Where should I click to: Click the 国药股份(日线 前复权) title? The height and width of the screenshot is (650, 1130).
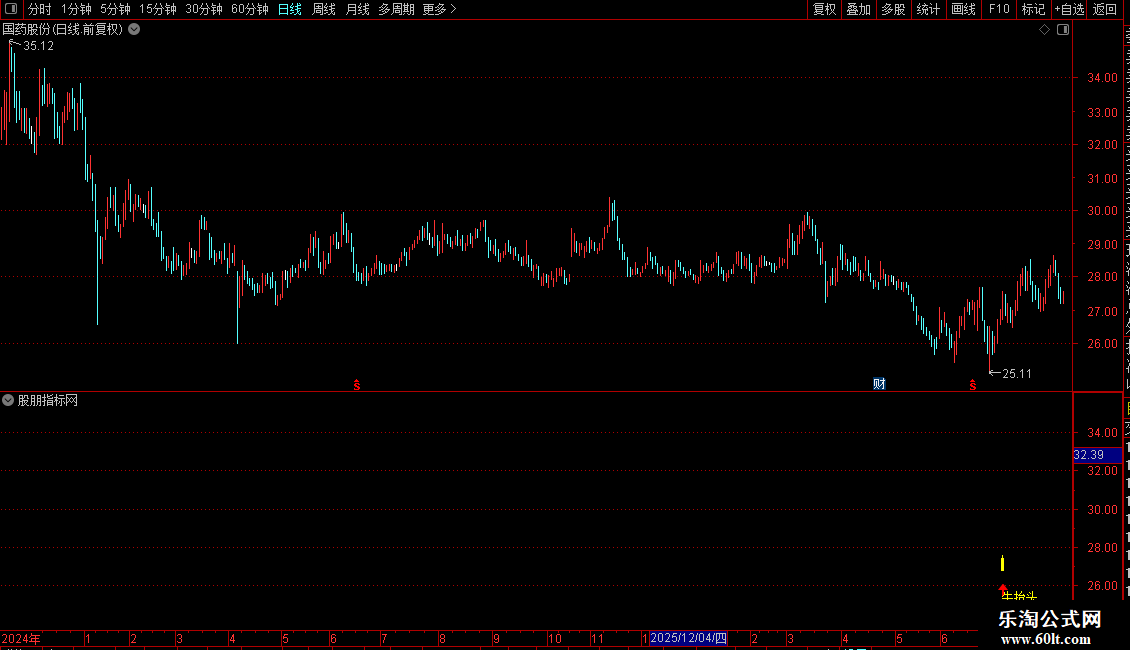click(x=63, y=30)
